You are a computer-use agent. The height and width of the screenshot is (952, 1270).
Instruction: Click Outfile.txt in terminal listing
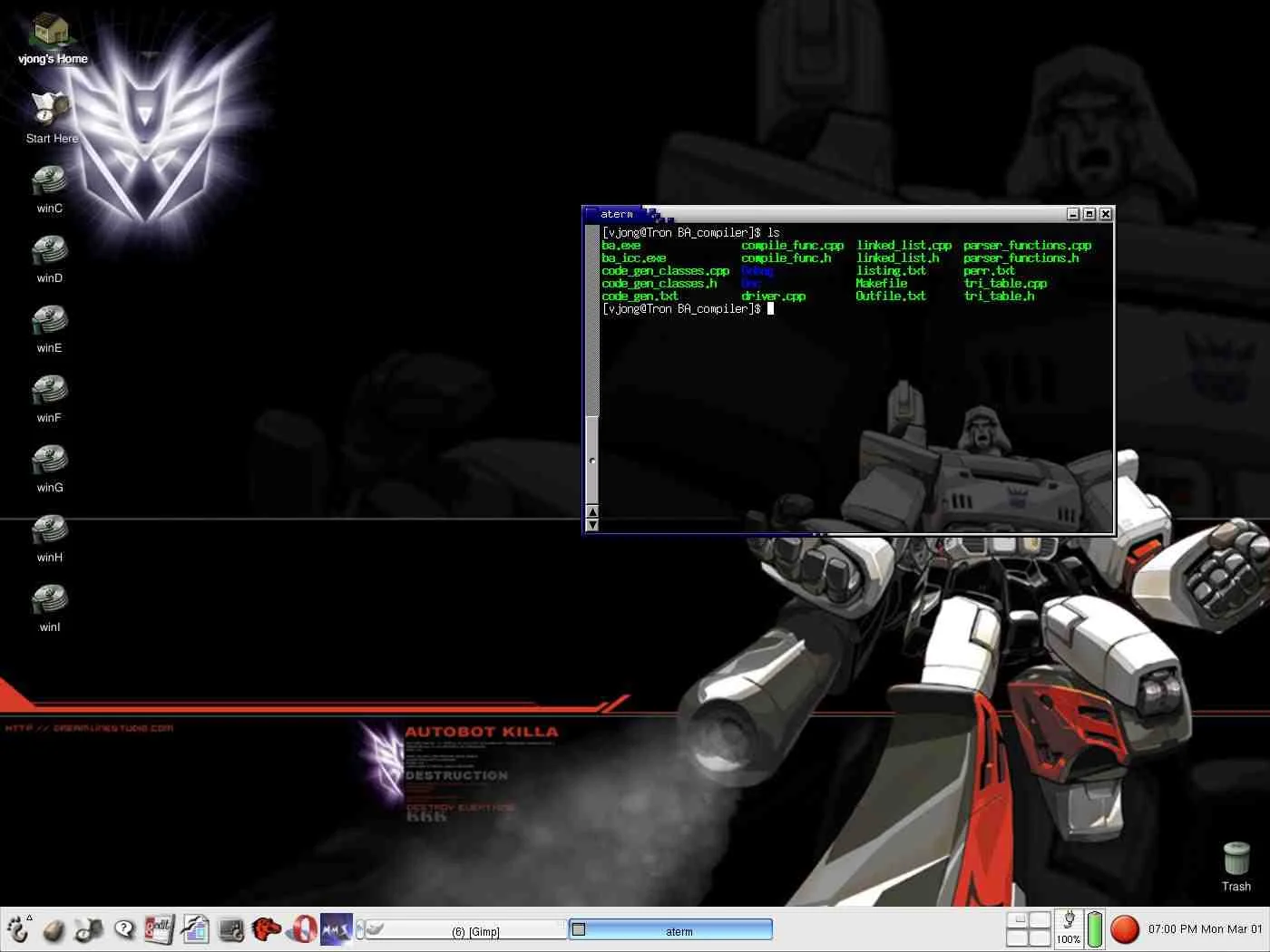coord(892,296)
